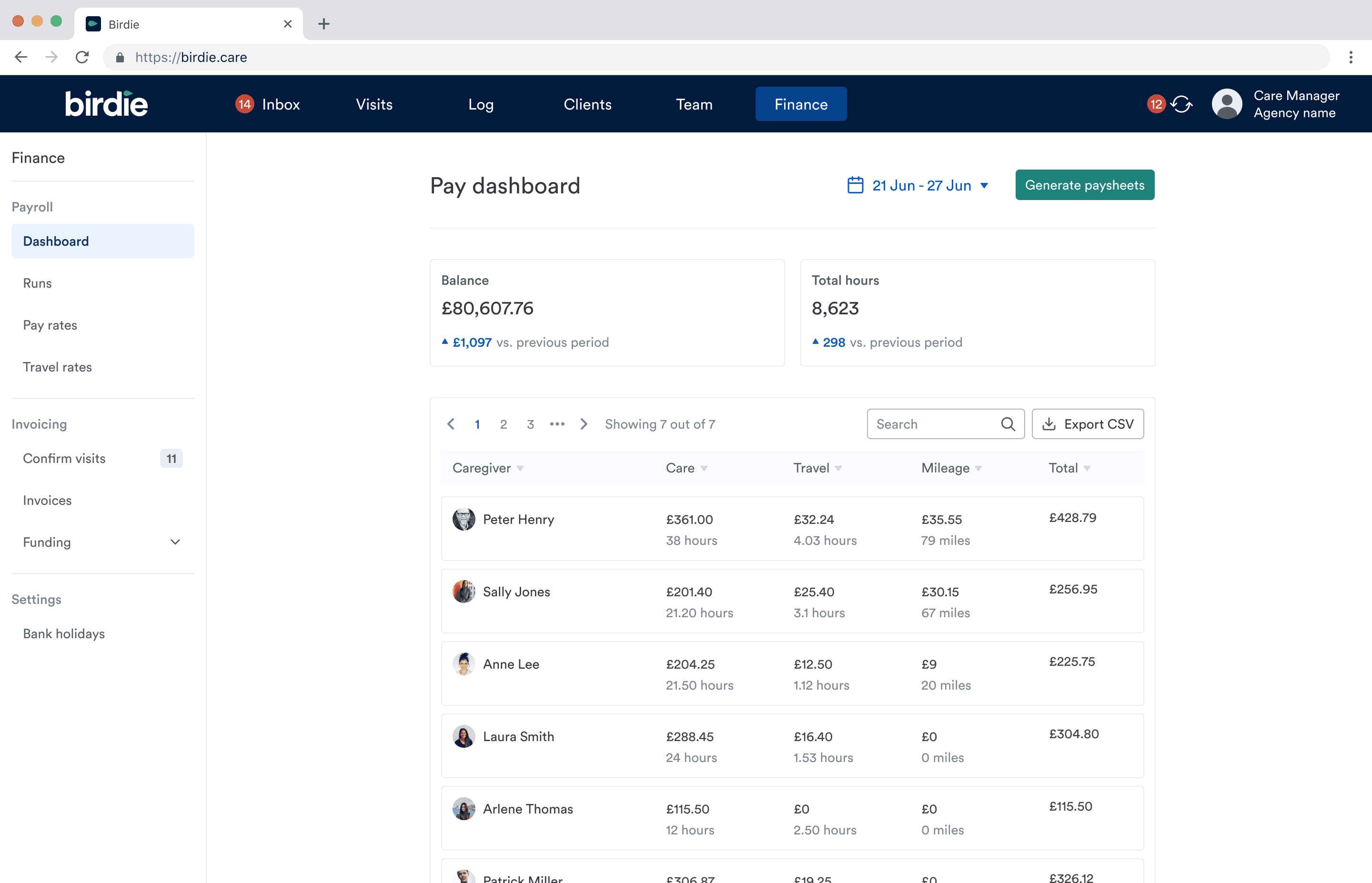Open Pay rates in sidebar
1372x883 pixels.
[50, 325]
